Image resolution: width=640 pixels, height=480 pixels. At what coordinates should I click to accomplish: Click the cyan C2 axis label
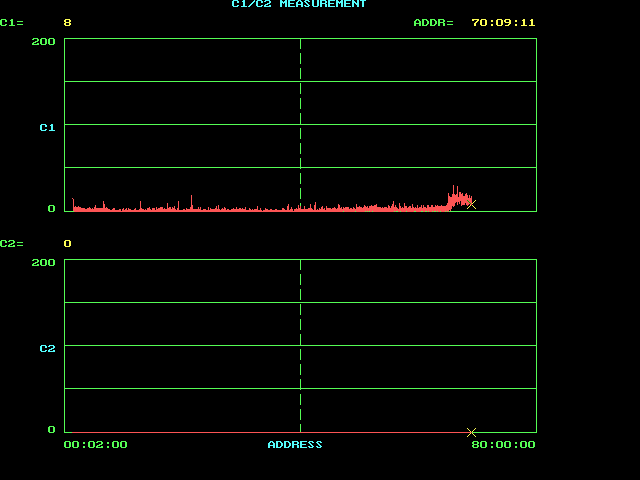click(47, 349)
